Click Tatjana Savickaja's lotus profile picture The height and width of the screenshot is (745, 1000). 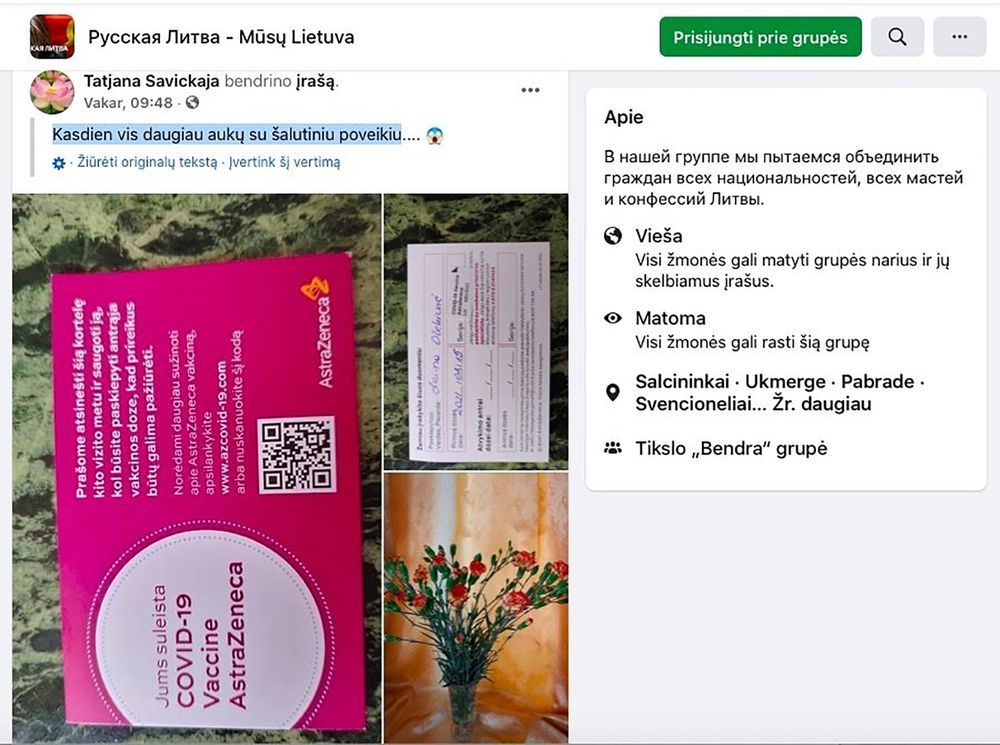(52, 92)
